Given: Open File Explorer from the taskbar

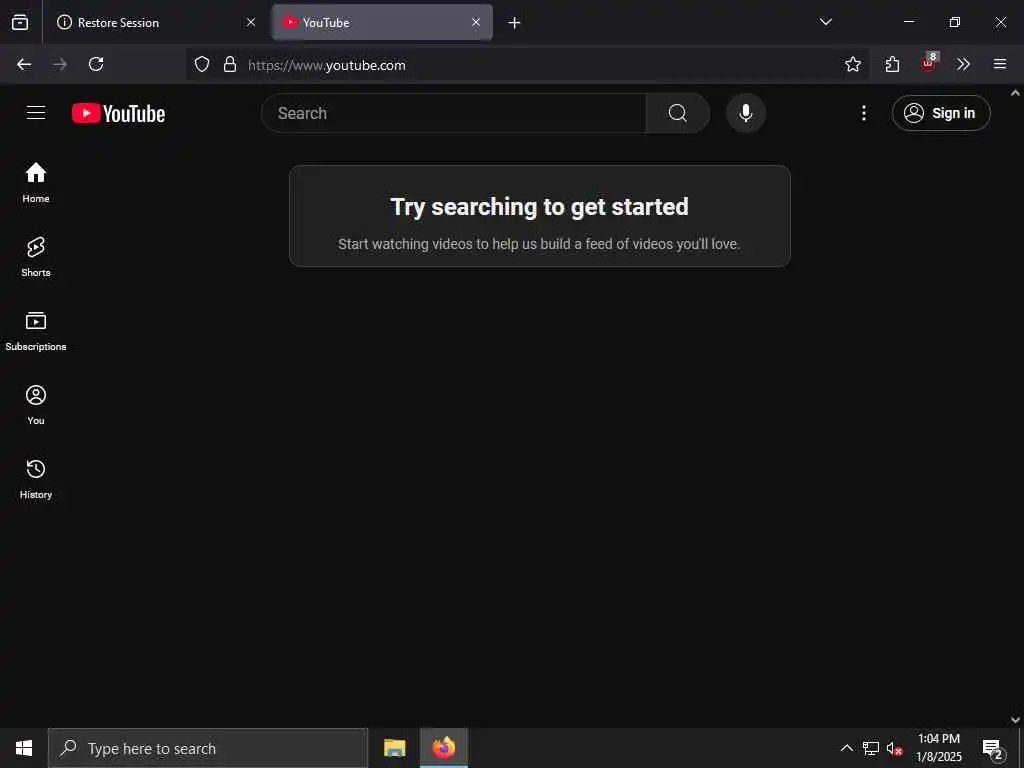Looking at the screenshot, I should tap(394, 748).
